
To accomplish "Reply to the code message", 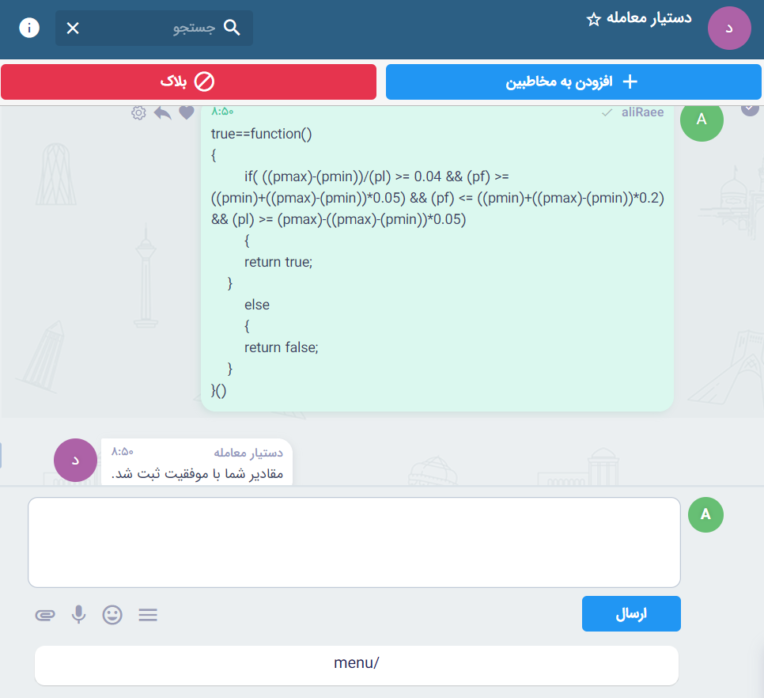I will 163,113.
